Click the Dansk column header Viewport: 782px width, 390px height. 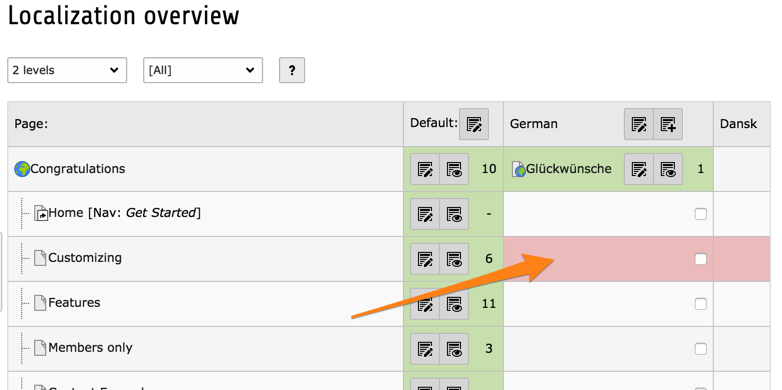pos(738,124)
